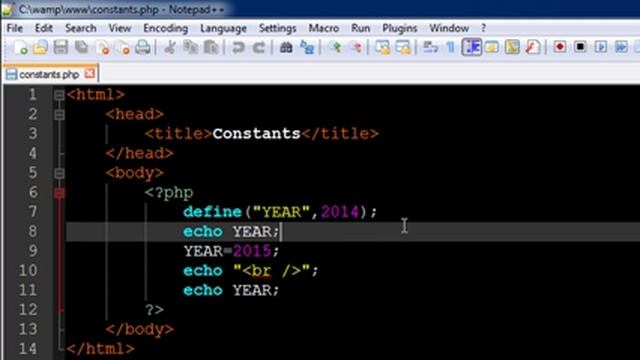Show the Document Map icon
Image resolution: width=640 pixels, height=360 pixels.
click(512, 47)
